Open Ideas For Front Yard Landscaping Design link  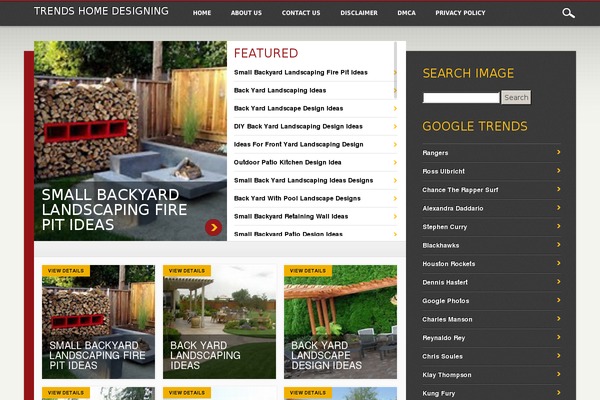tap(298, 144)
